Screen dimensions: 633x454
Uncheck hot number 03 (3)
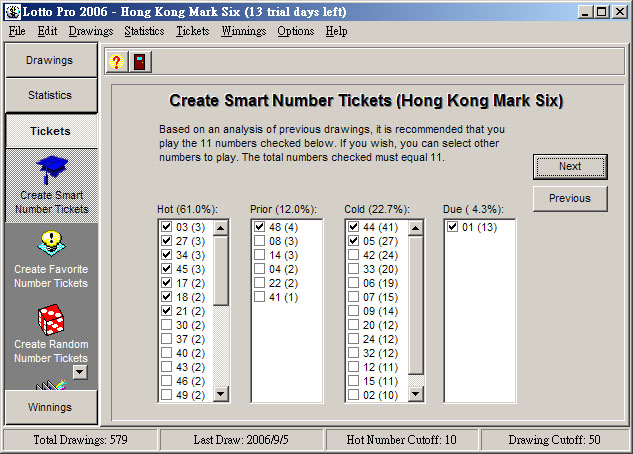click(x=166, y=228)
